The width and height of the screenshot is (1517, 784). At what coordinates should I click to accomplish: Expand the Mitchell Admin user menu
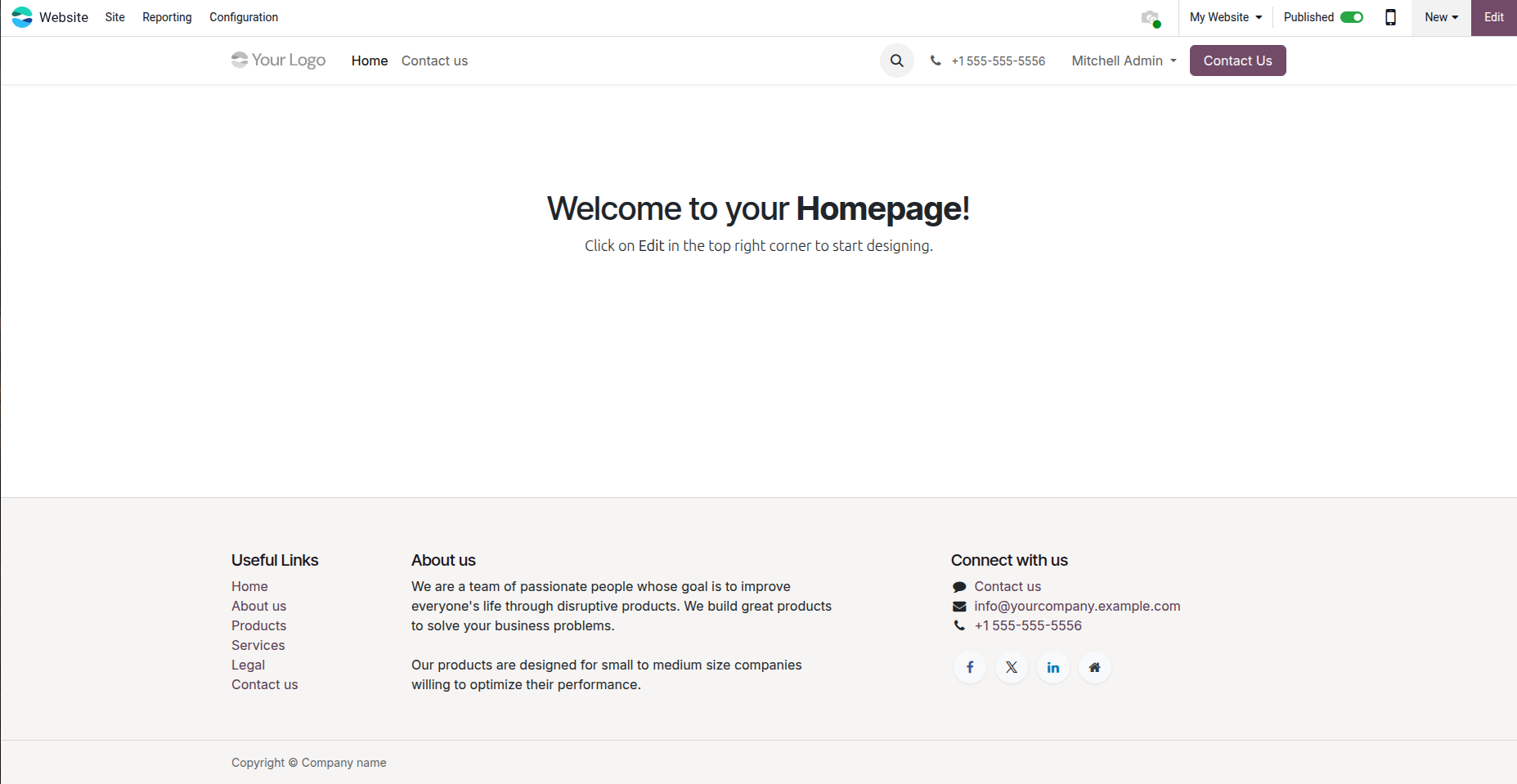click(x=1124, y=60)
